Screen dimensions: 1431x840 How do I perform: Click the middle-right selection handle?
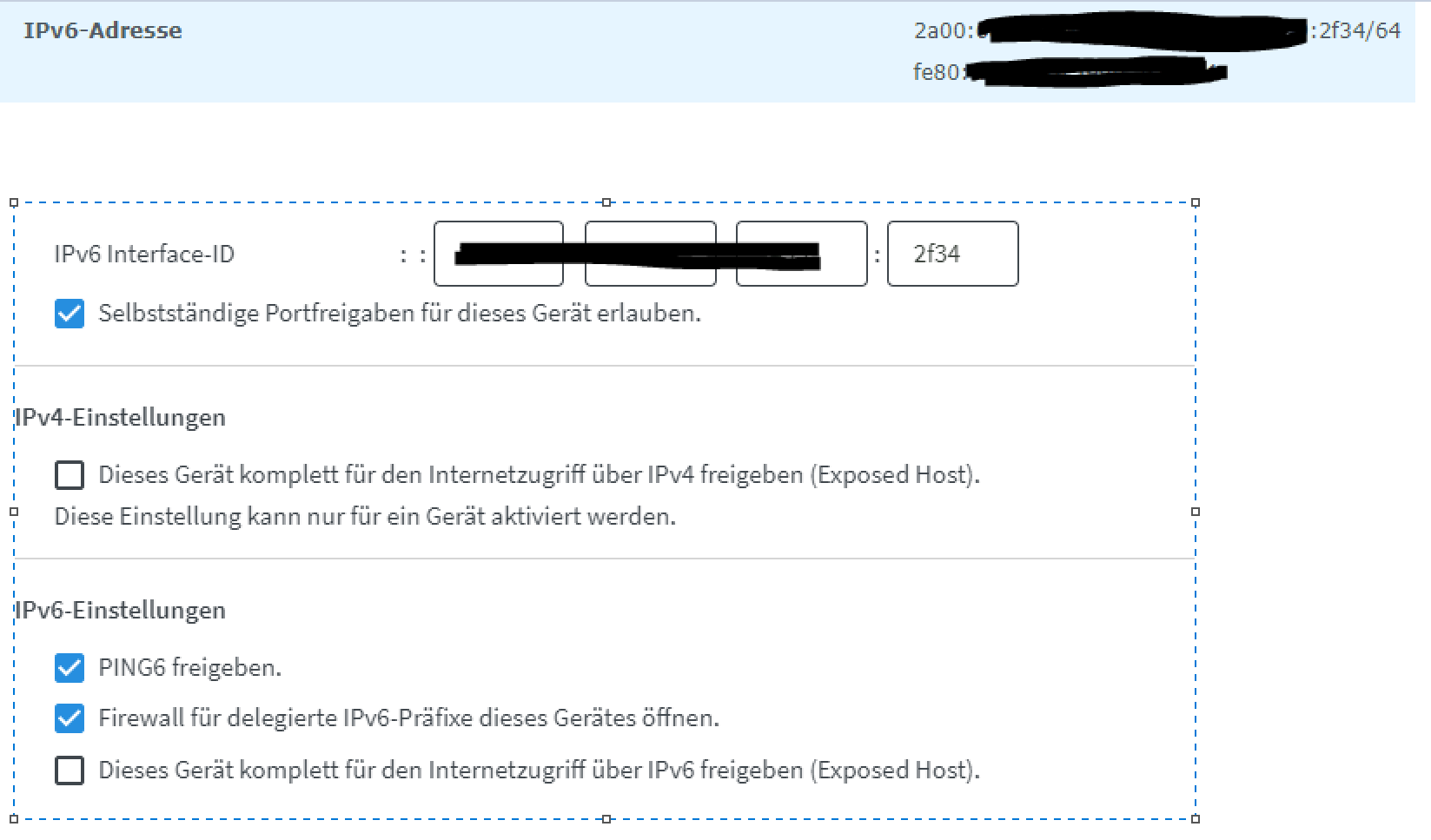click(x=1196, y=512)
